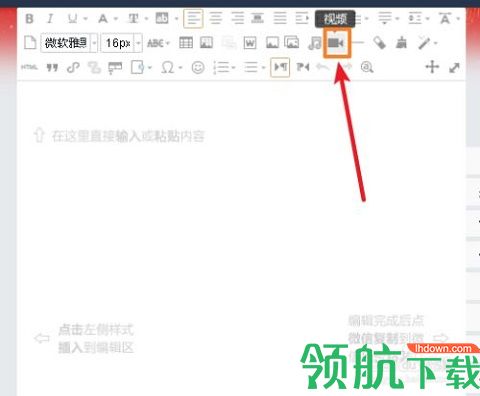Remove link with the unlink icon
480x396 pixels.
coord(94,68)
